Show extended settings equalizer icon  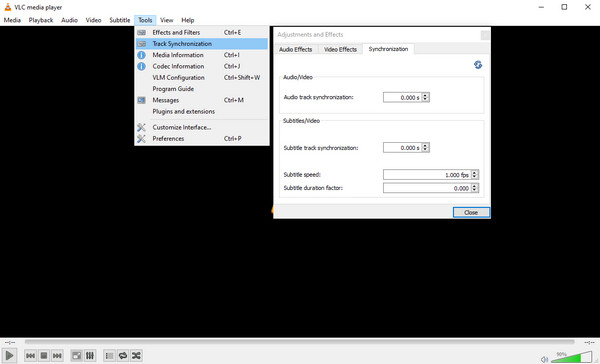pos(90,356)
